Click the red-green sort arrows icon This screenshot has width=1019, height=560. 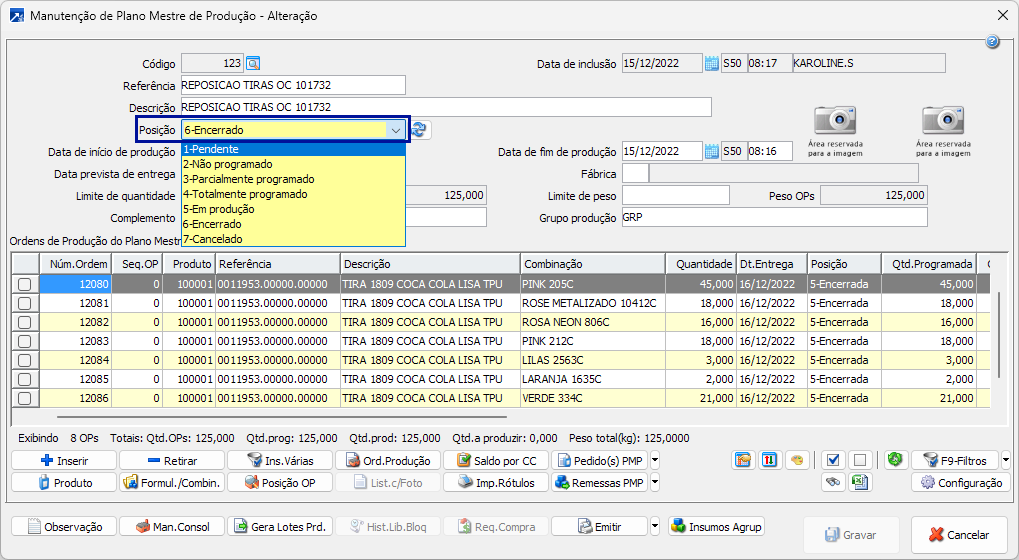coord(770,460)
